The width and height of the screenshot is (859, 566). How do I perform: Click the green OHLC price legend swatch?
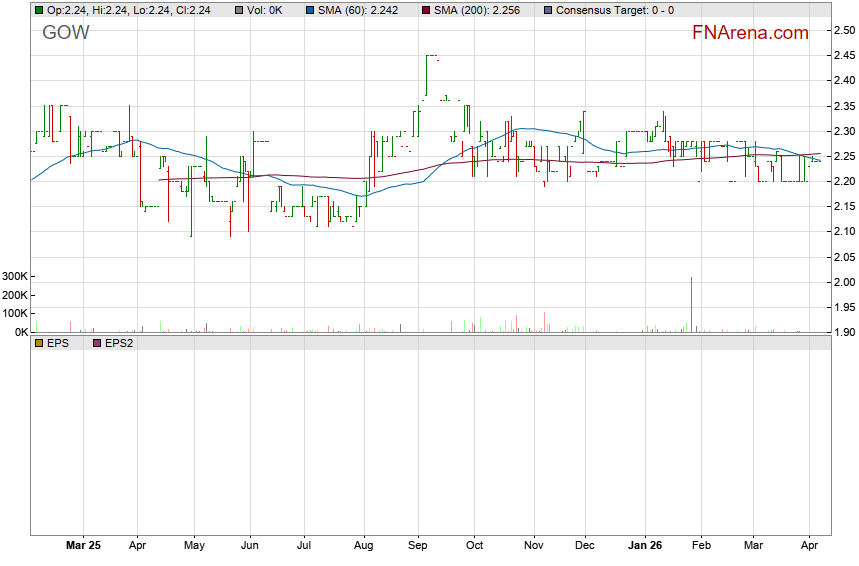(39, 10)
